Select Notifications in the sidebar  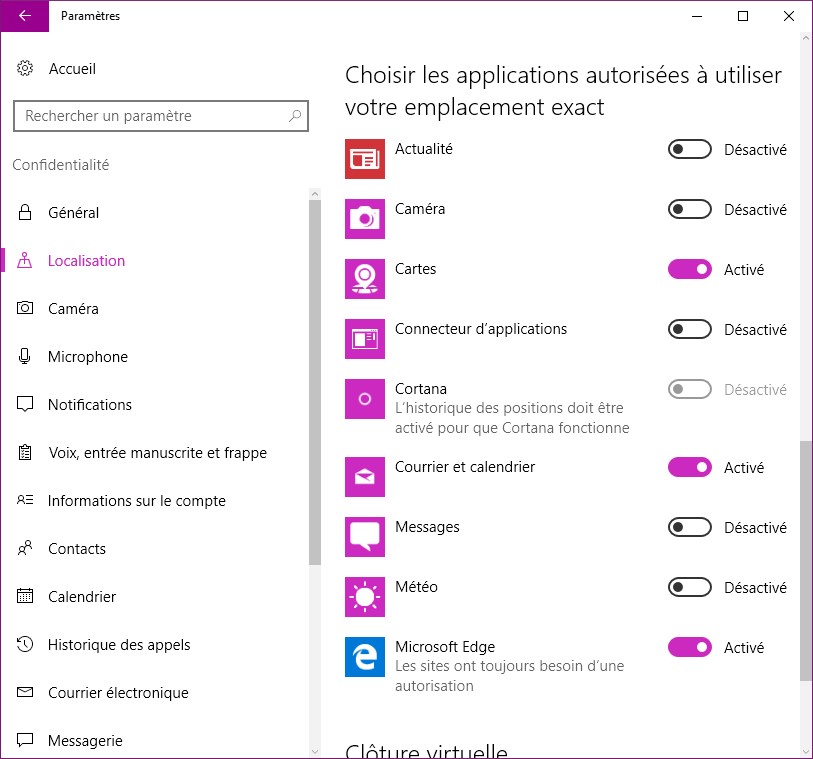tap(89, 405)
